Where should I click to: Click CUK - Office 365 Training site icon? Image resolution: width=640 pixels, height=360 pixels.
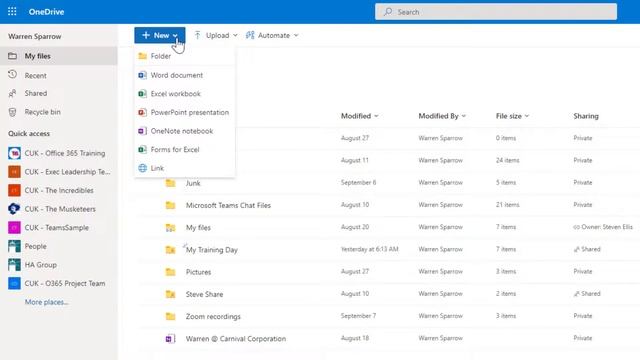click(x=14, y=153)
